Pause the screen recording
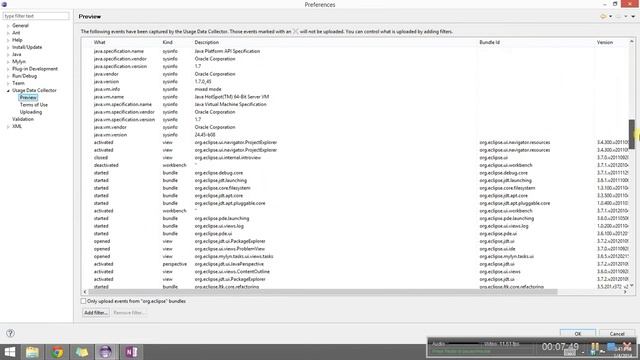 click(x=594, y=348)
